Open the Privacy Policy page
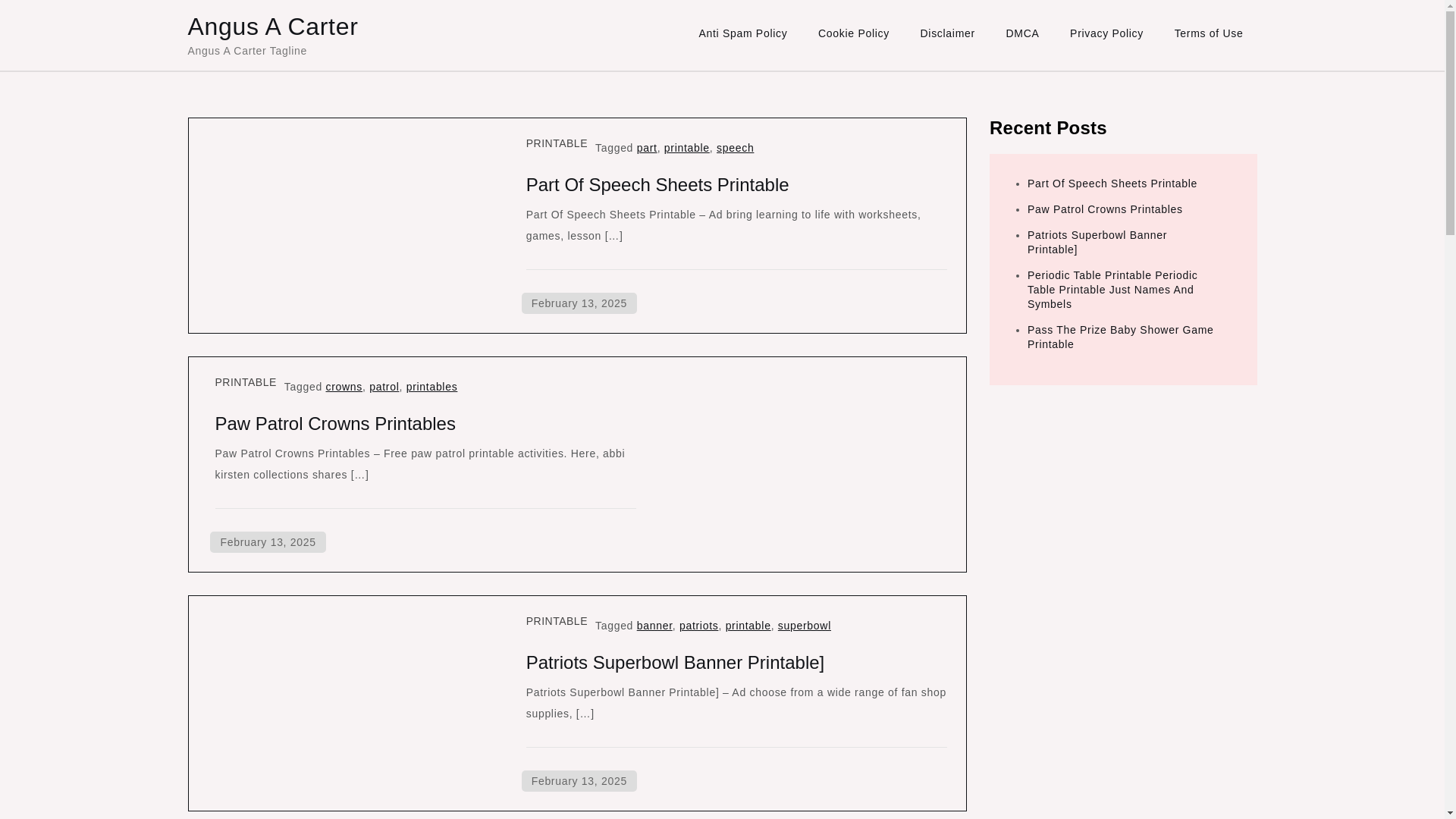The width and height of the screenshot is (1456, 819). tap(1106, 33)
